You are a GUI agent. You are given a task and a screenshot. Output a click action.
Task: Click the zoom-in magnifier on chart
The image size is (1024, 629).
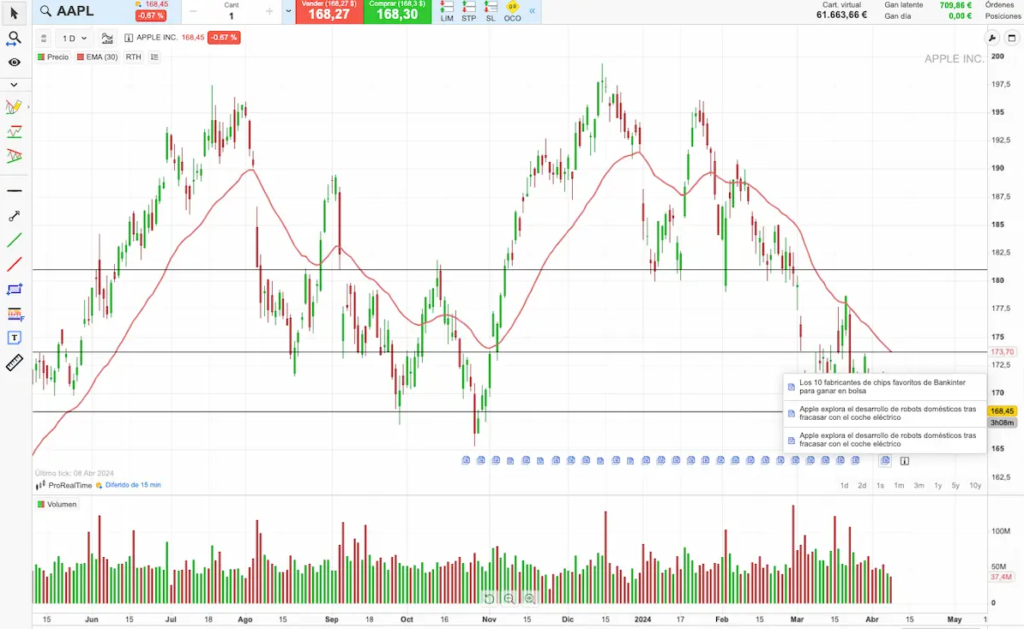tap(530, 598)
